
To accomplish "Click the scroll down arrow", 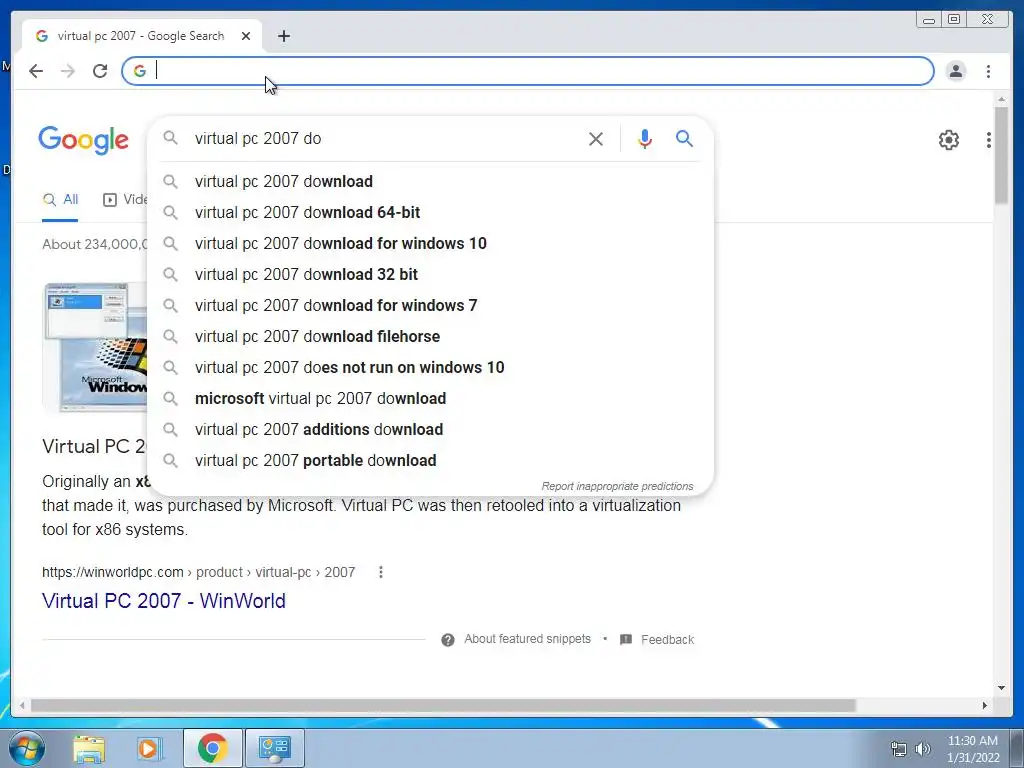I will [1001, 687].
